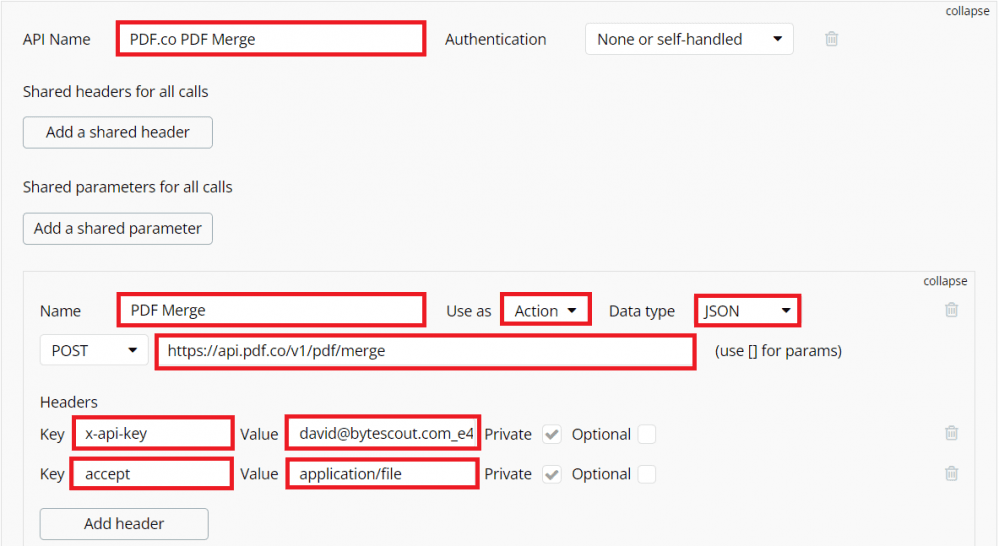Viewport: 999px width, 546px height.
Task: Toggle Private checkbox for accept header
Action: click(x=552, y=474)
